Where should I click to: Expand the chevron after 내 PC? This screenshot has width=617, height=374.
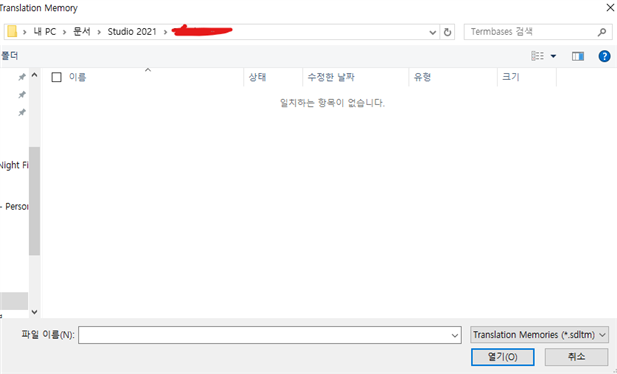(x=64, y=32)
